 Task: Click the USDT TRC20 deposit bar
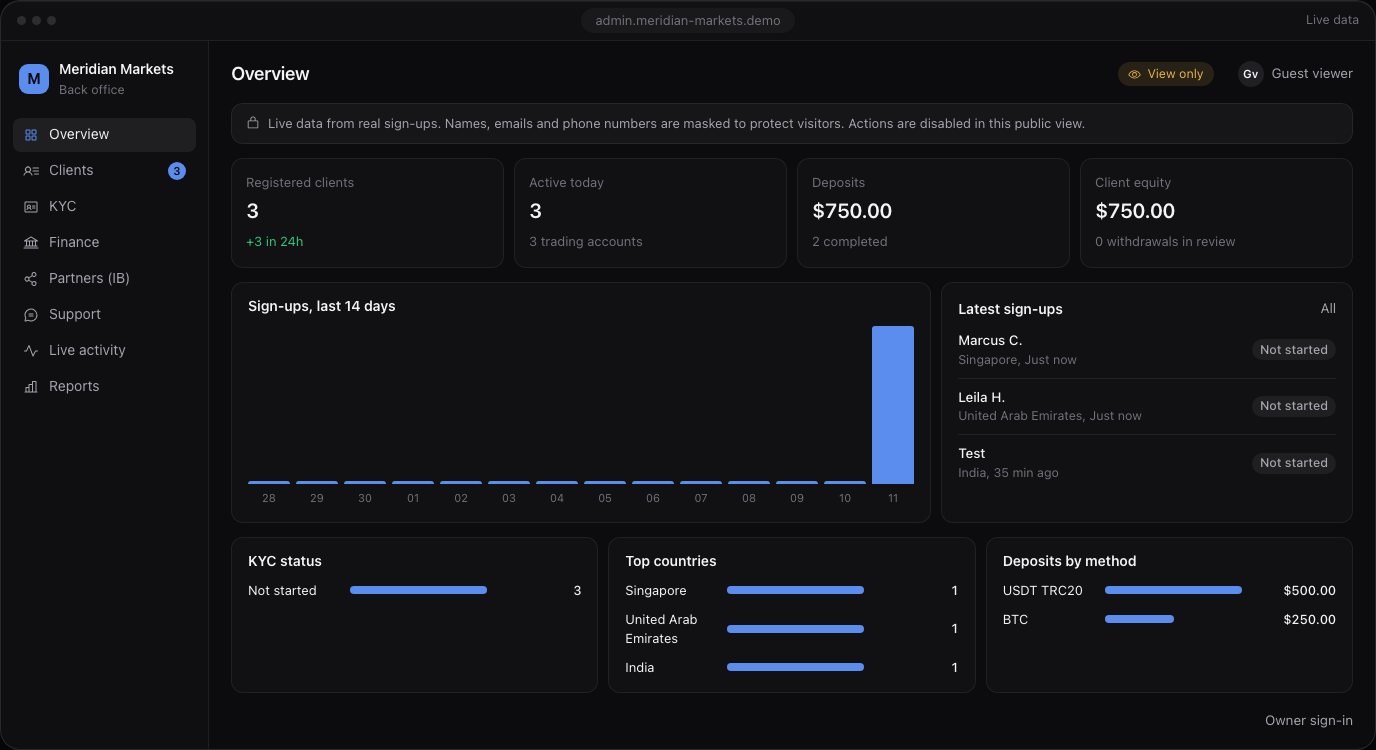pos(1173,591)
